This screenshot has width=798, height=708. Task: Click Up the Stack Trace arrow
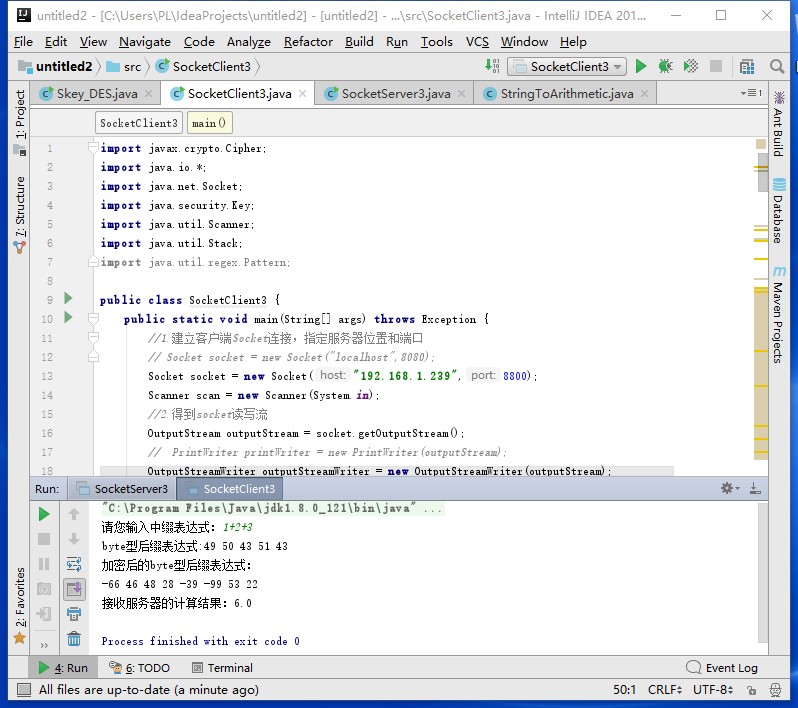pyautogui.click(x=74, y=514)
